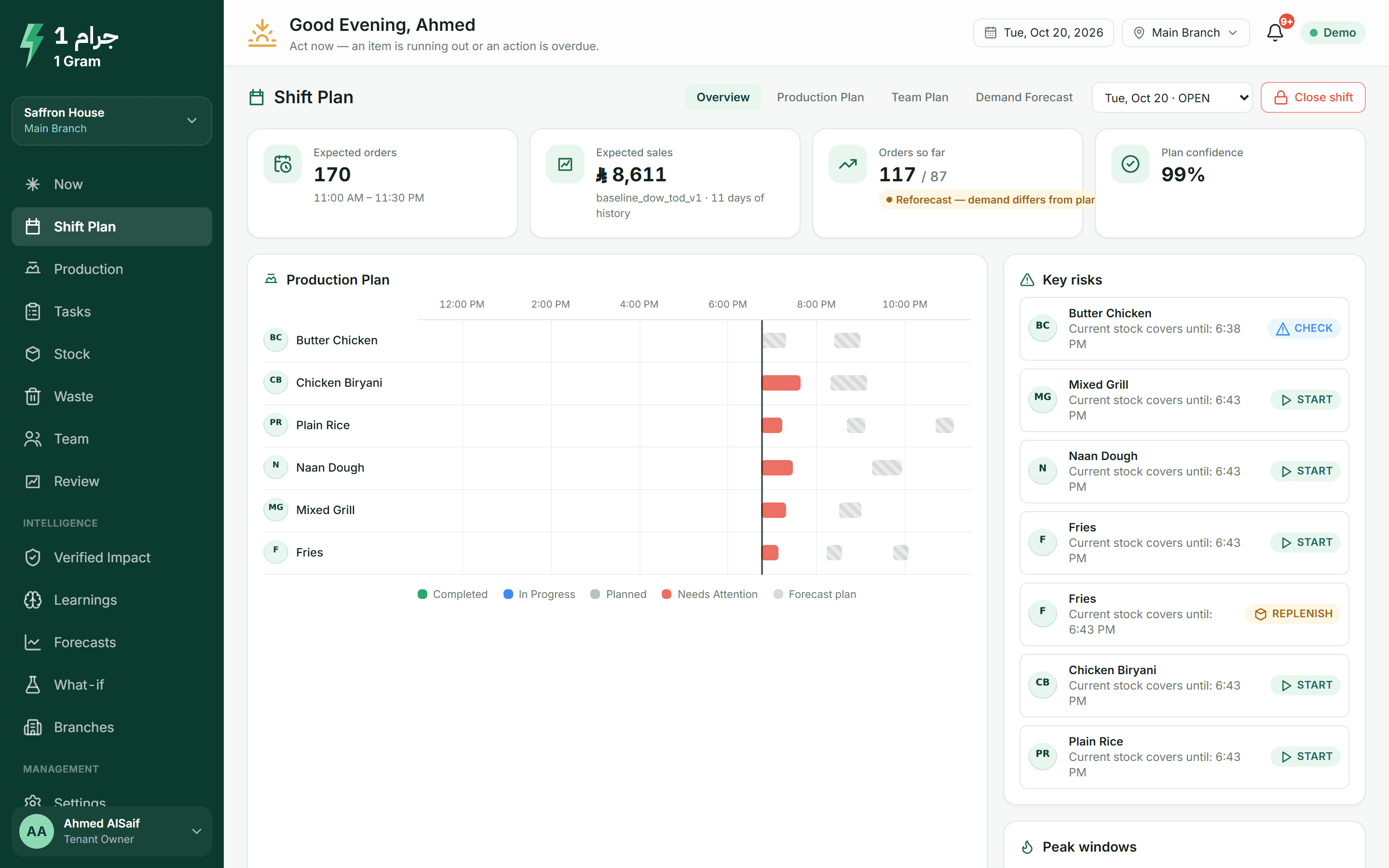The width and height of the screenshot is (1389, 868).
Task: Click START for Mixed Grill risk
Action: pyautogui.click(x=1305, y=400)
